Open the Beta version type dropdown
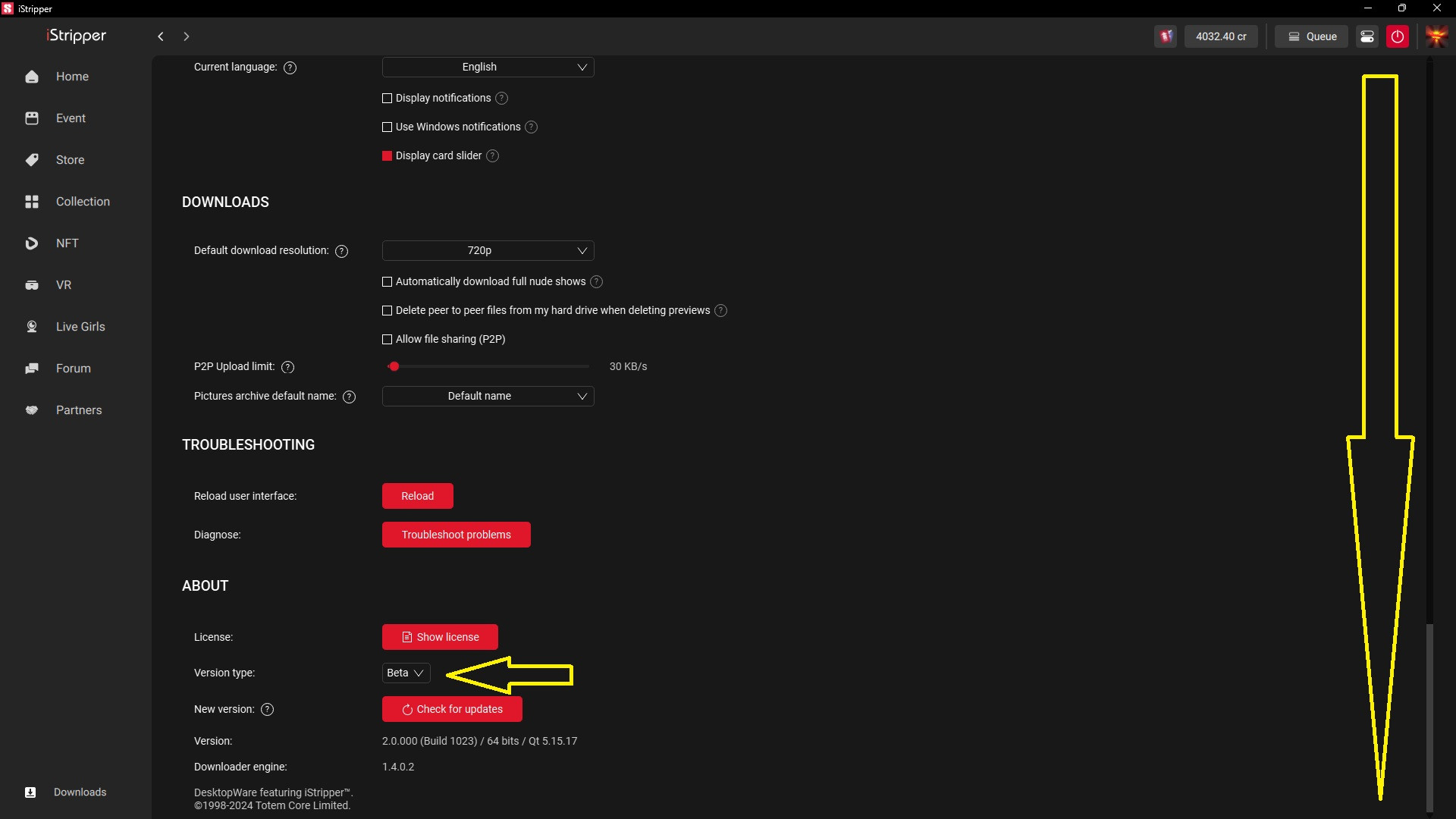The width and height of the screenshot is (1456, 819). point(406,673)
